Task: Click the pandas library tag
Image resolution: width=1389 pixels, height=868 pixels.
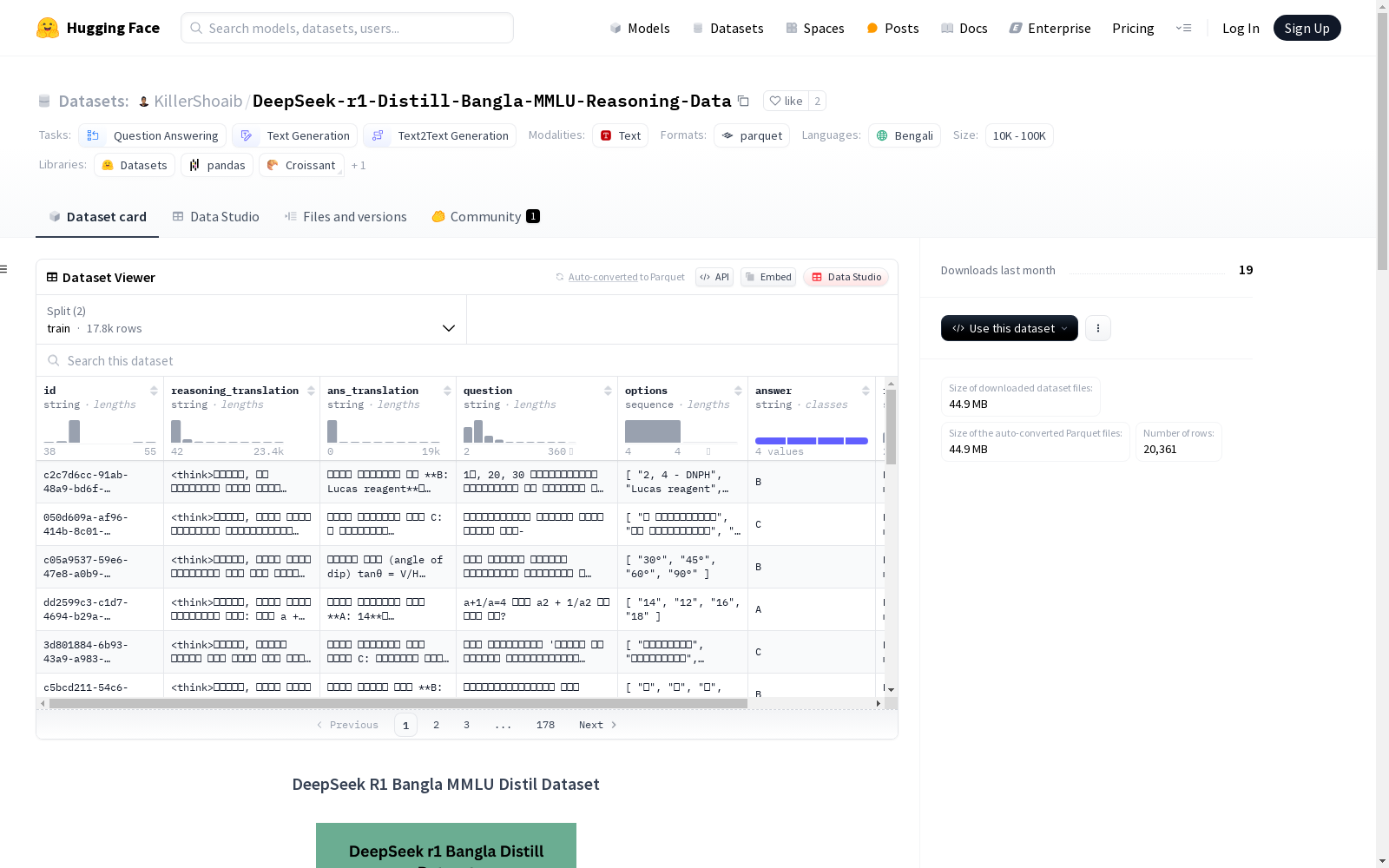Action: 217,165
